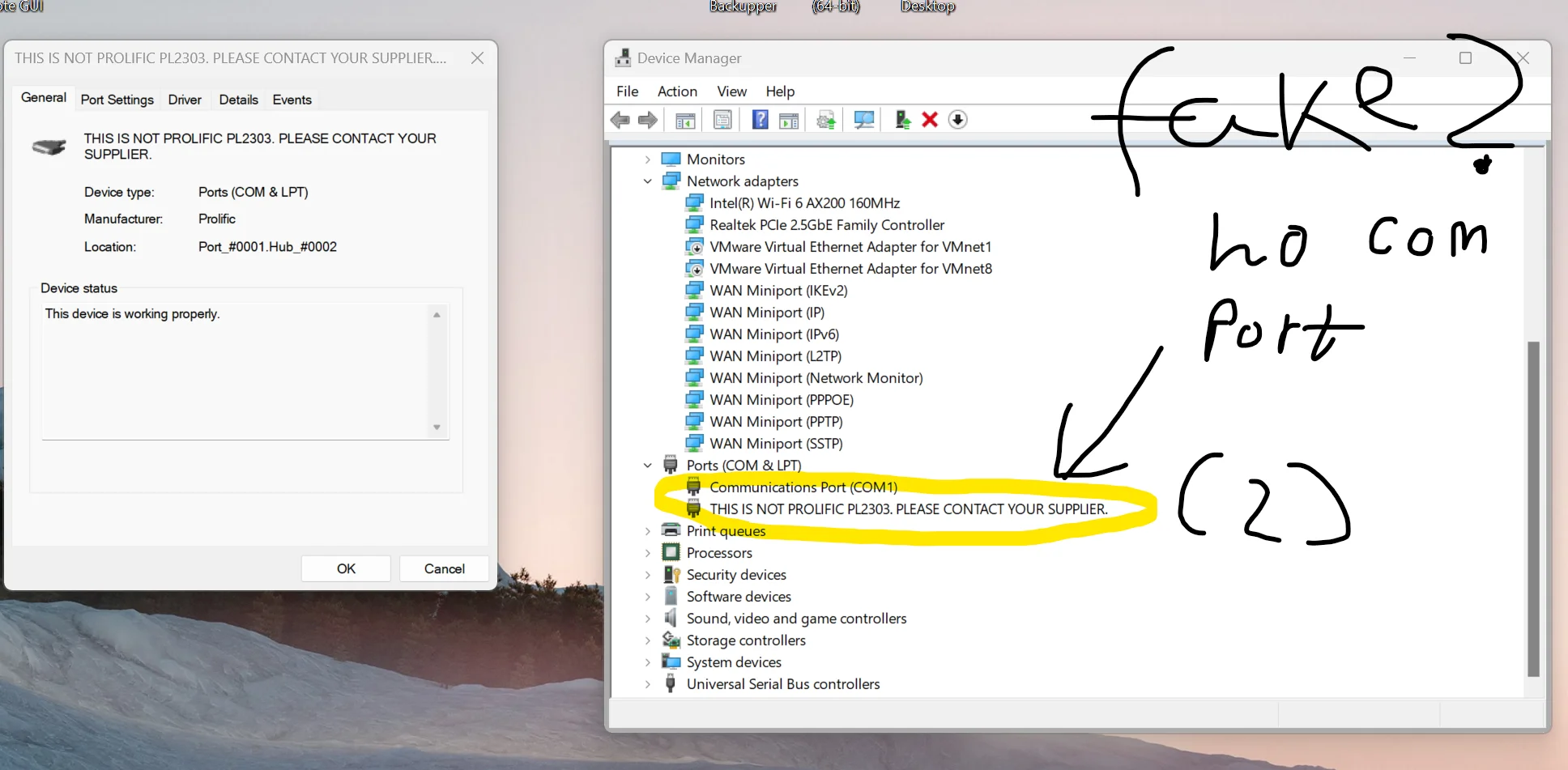Click the Location value Port_#0001.Hub_#0002
The height and width of the screenshot is (770, 1568).
coord(267,247)
